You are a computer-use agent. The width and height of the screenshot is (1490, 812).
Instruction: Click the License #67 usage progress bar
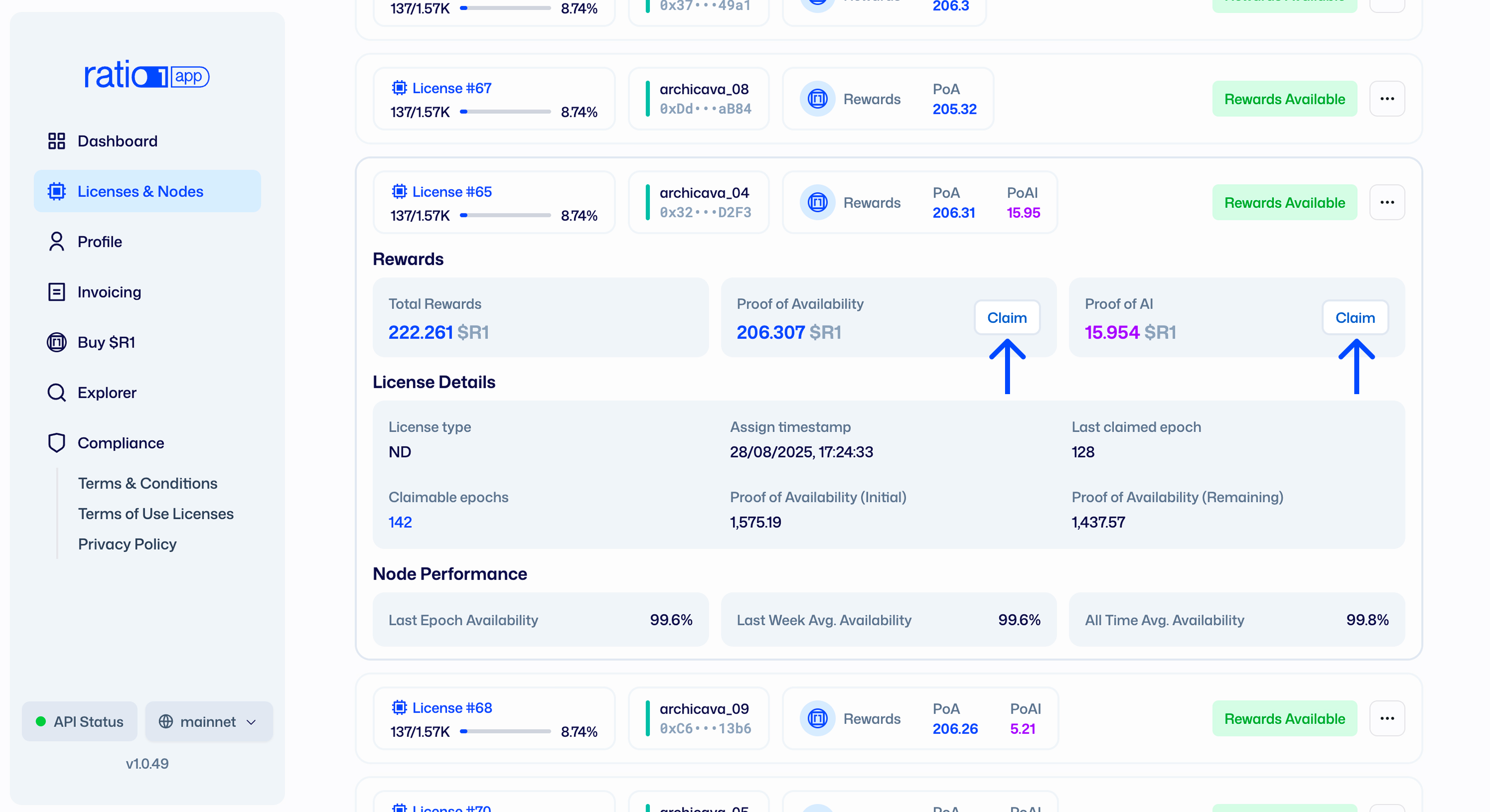[506, 111]
